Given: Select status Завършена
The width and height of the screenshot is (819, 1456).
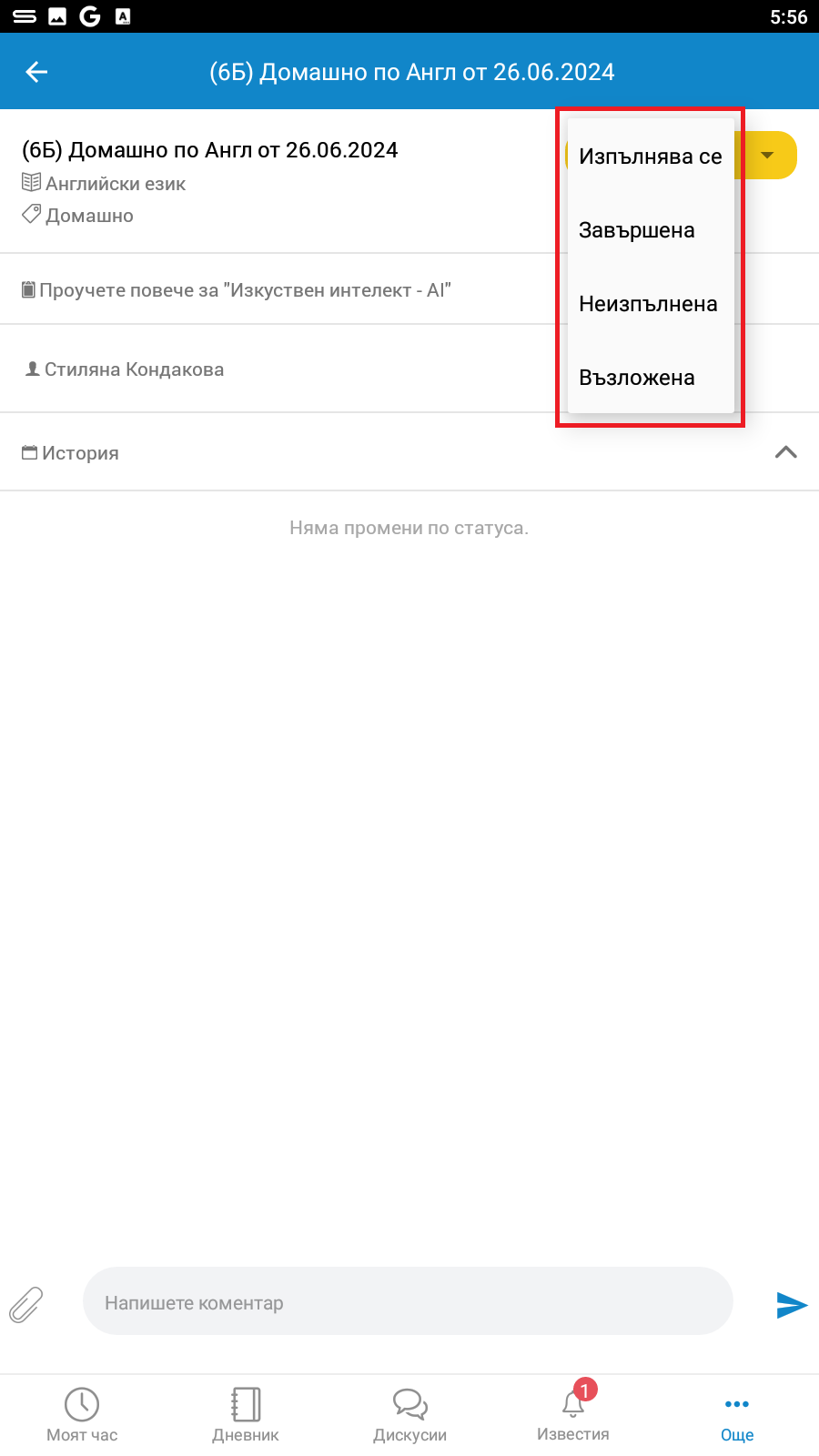Looking at the screenshot, I should [651, 230].
